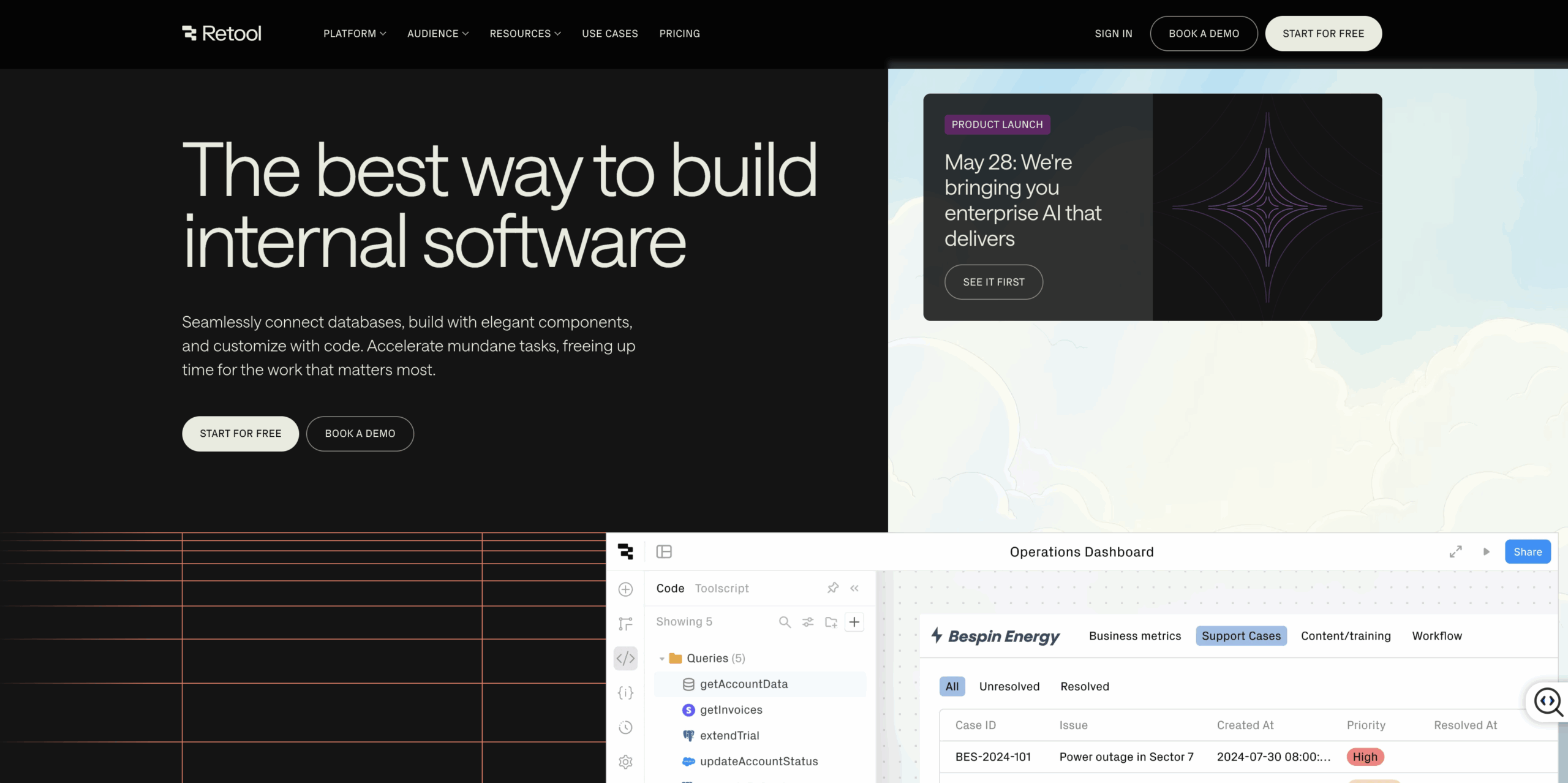Open the add component plus icon
Image resolution: width=1568 pixels, height=783 pixels.
[625, 589]
